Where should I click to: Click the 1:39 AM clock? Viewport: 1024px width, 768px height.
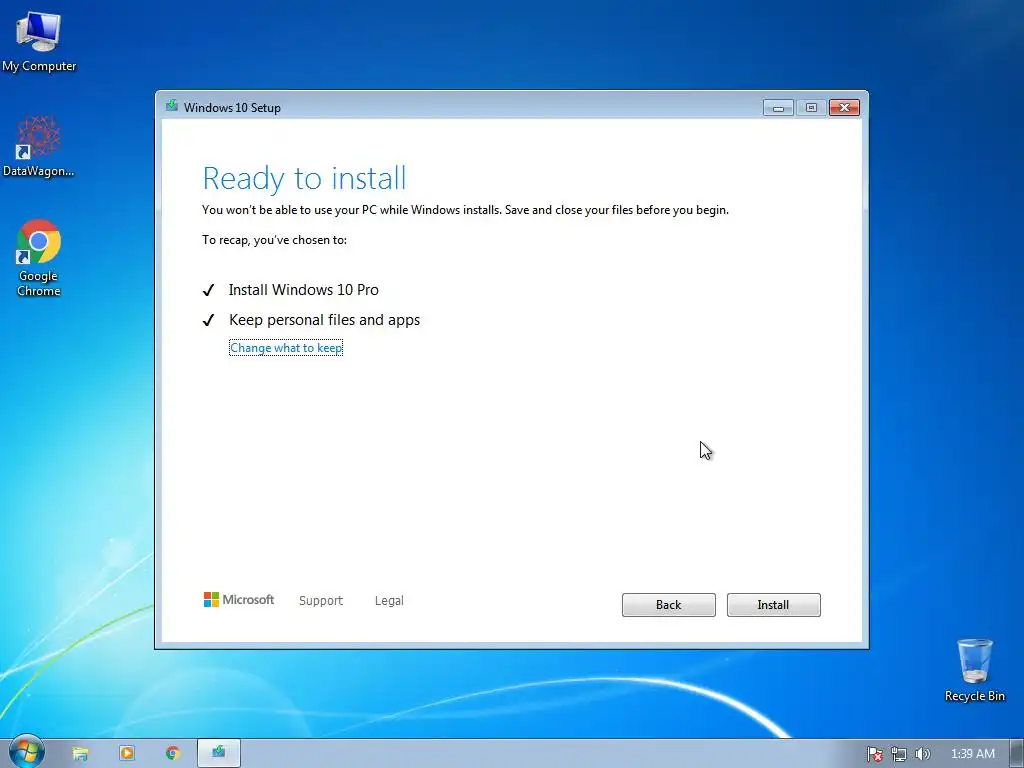click(972, 754)
